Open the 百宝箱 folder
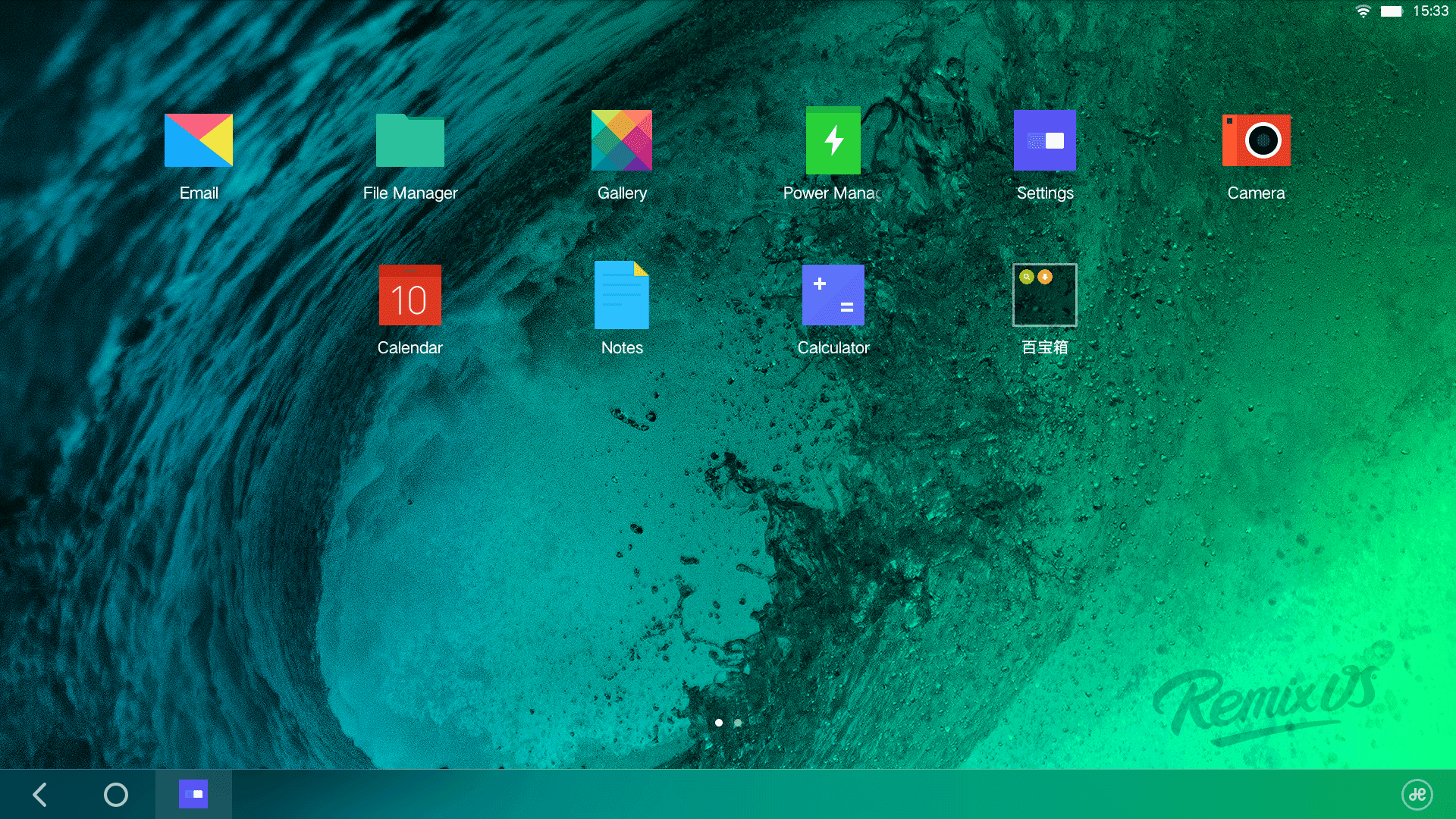This screenshot has height=819, width=1456. point(1045,295)
